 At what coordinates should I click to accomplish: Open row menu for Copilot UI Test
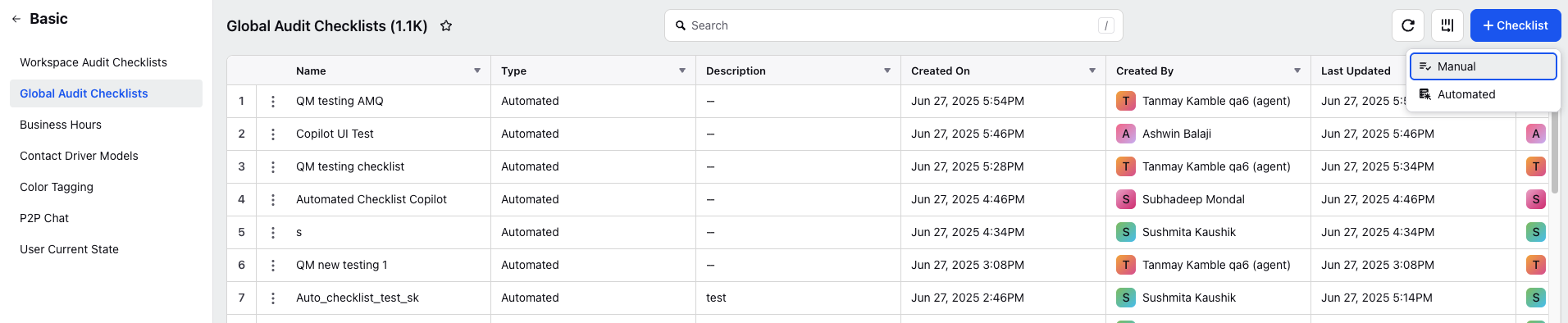[x=273, y=134]
